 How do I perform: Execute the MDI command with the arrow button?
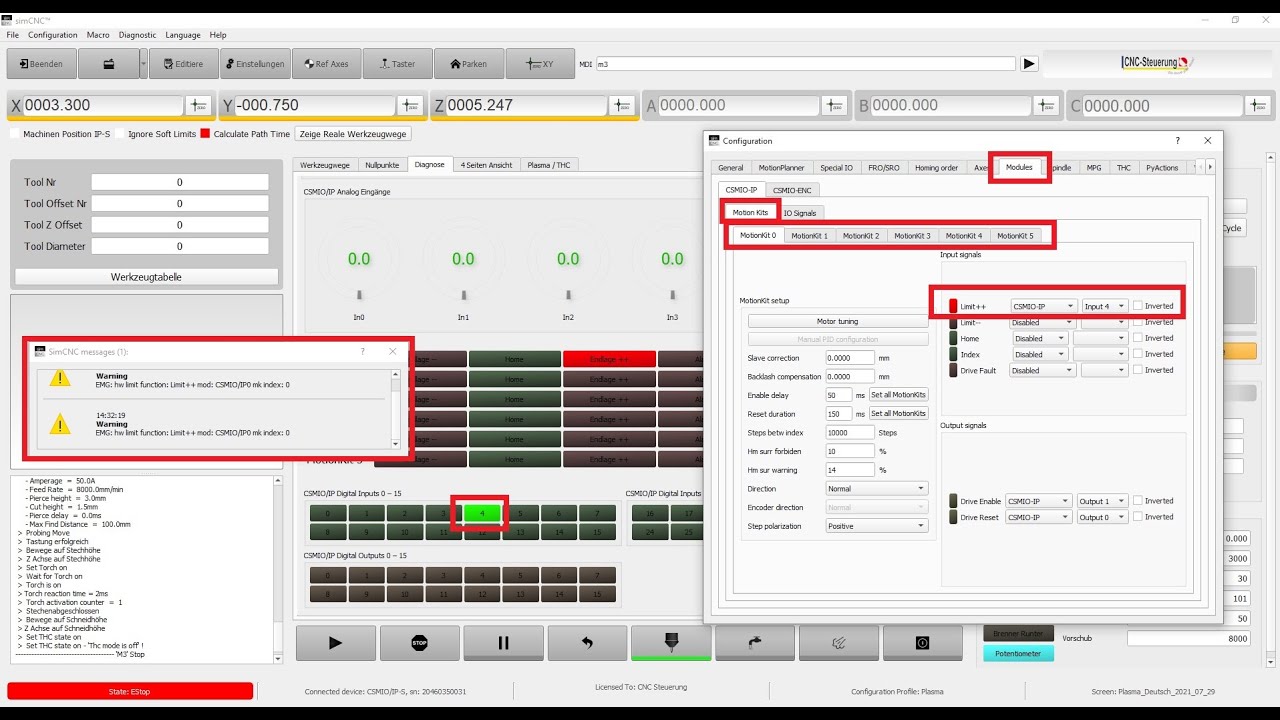click(x=1029, y=64)
